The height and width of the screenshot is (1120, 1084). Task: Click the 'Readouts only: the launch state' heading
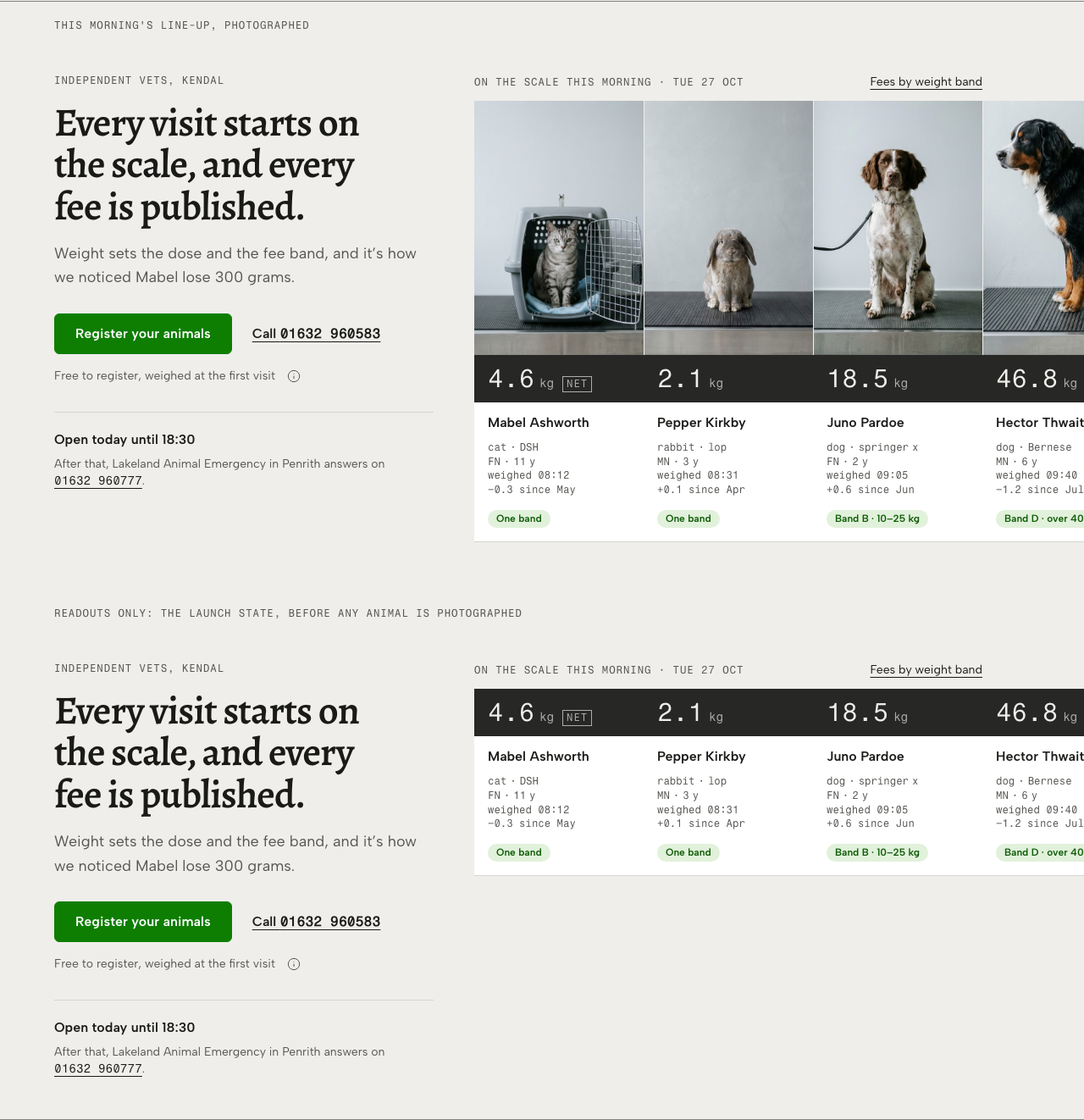coord(288,613)
